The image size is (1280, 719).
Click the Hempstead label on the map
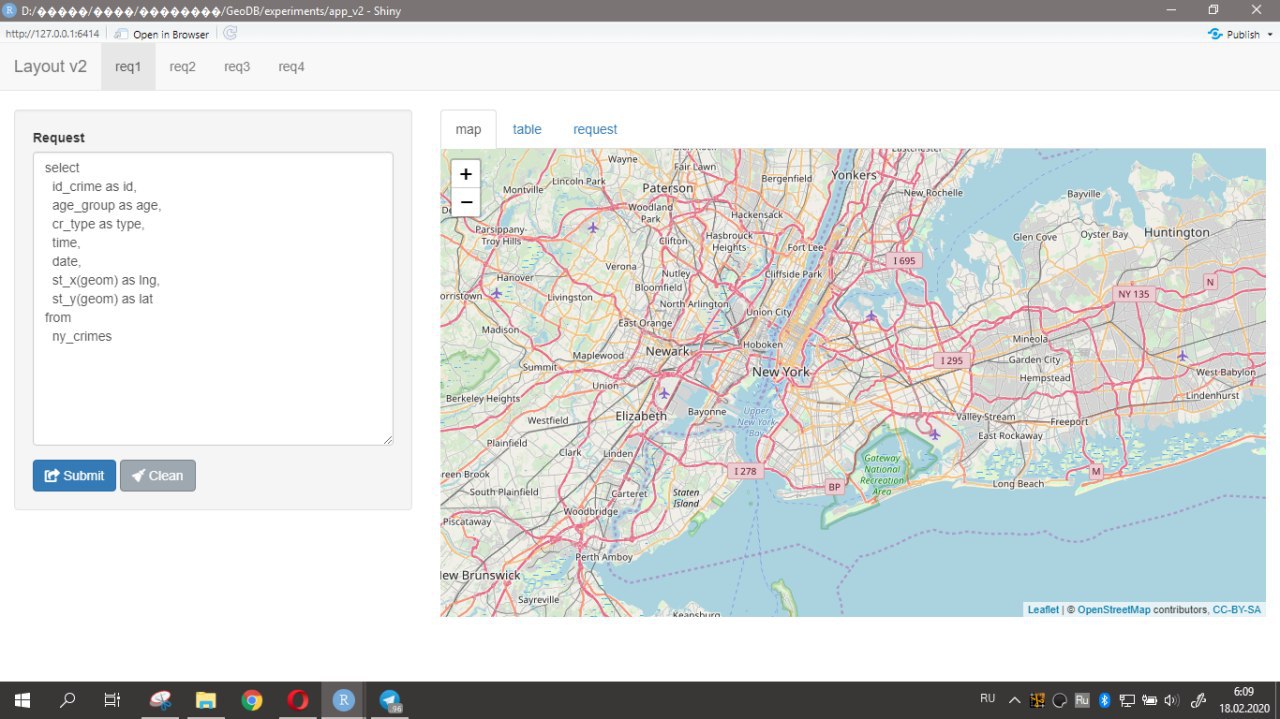1045,378
